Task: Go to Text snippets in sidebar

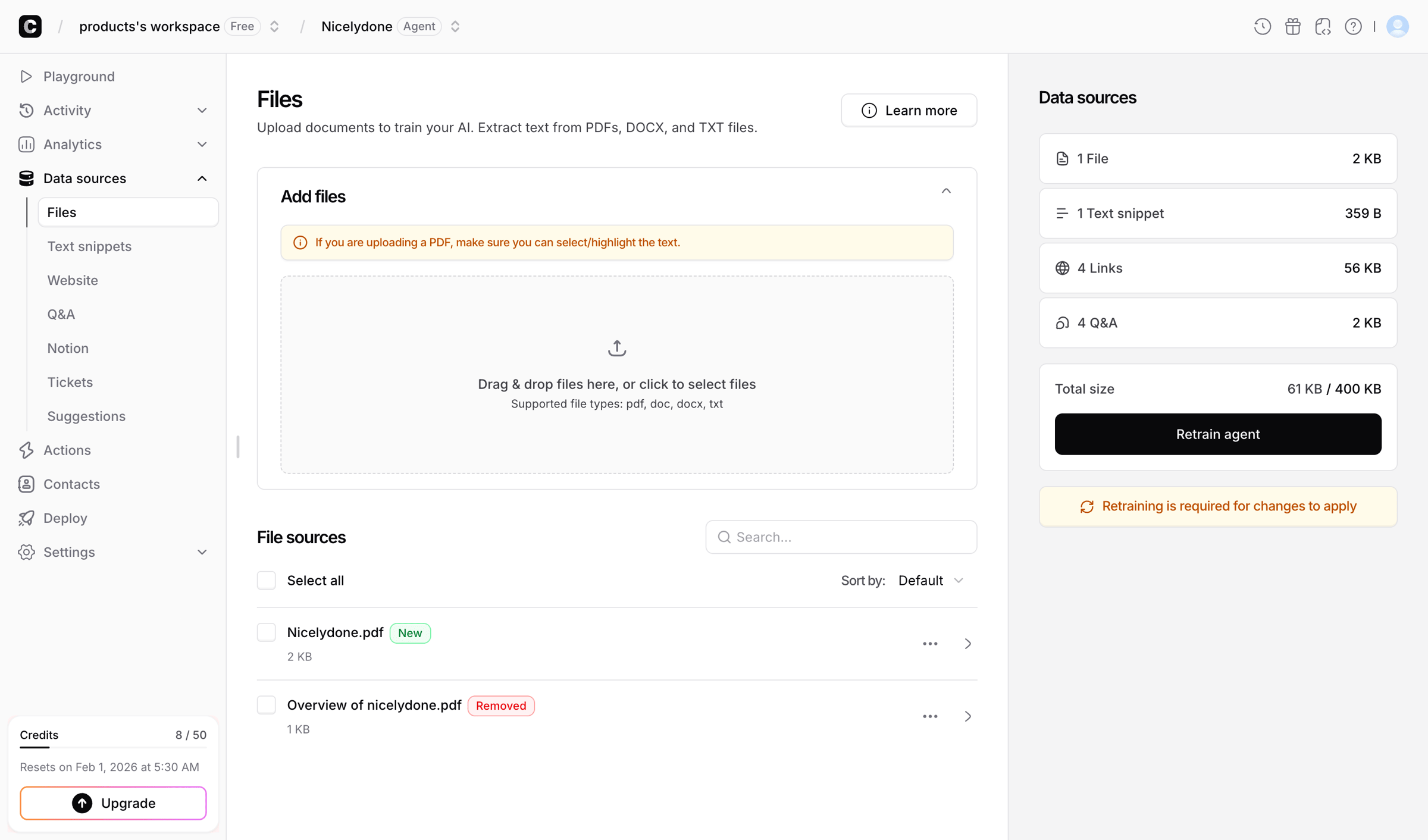Action: click(x=89, y=246)
